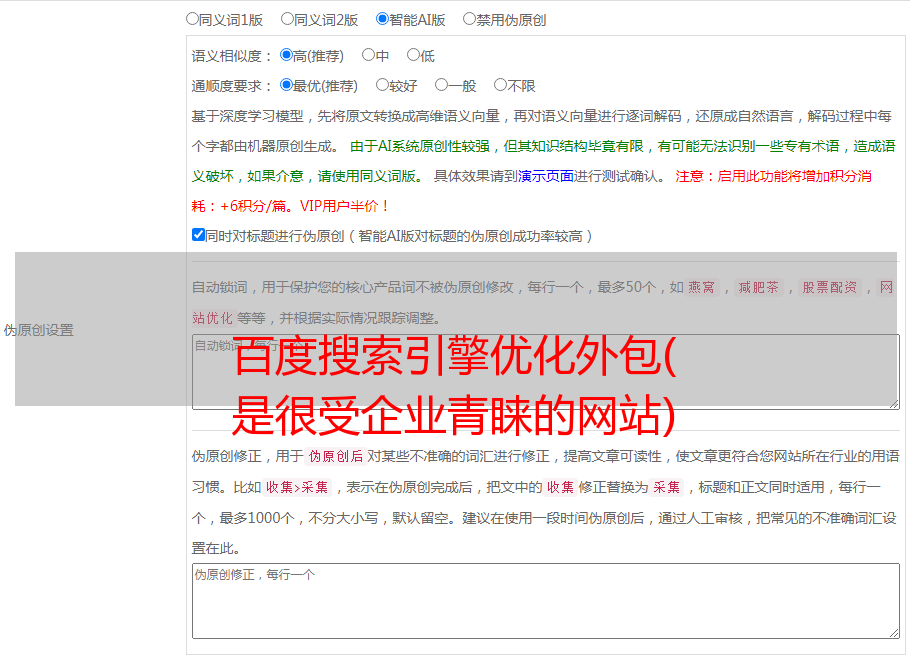Select the 同义词1版 radio option

click(x=192, y=19)
